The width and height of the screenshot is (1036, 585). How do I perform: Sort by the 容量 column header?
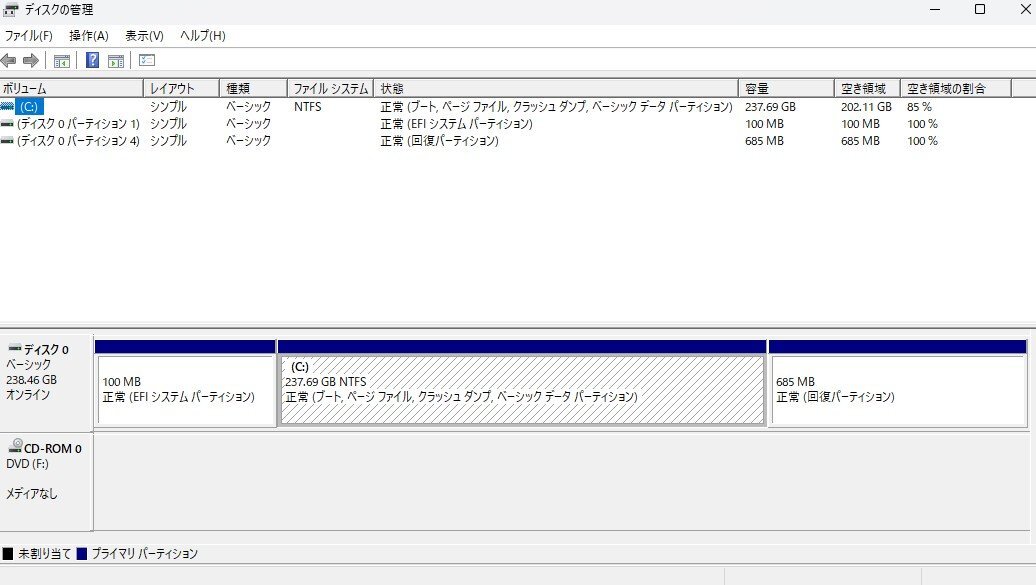click(x=786, y=89)
